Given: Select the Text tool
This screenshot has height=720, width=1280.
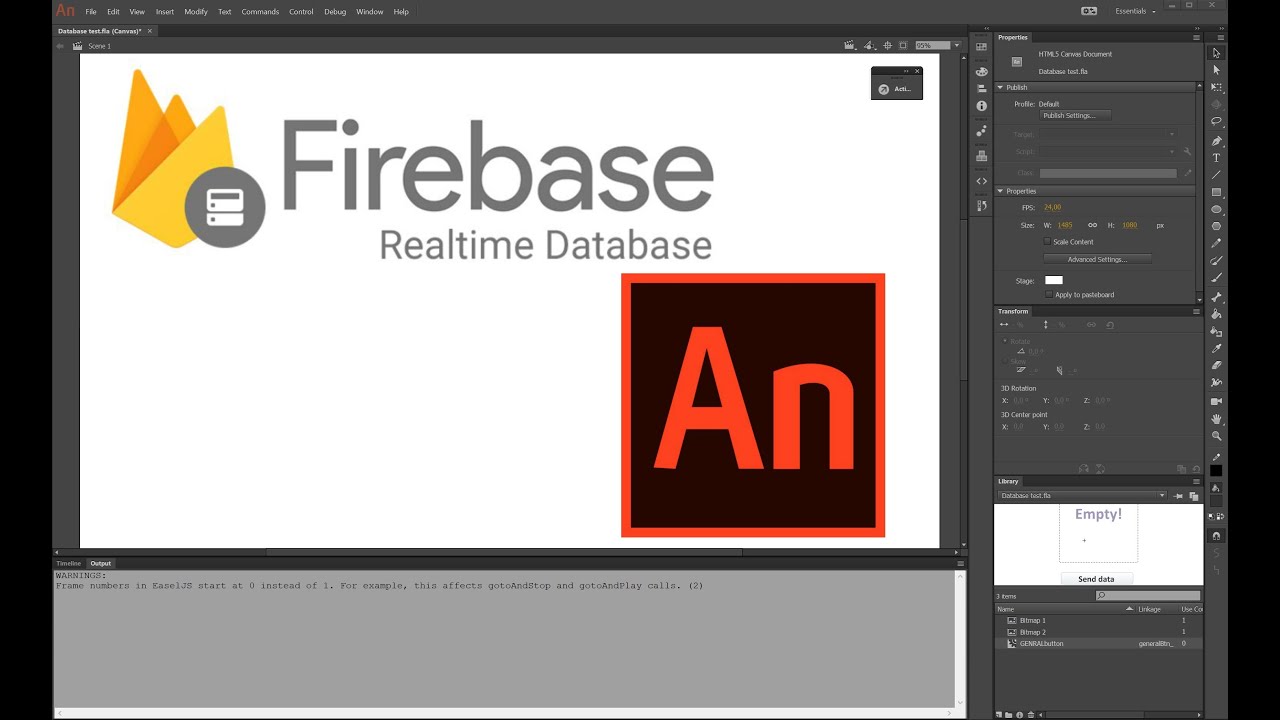Looking at the screenshot, I should point(1216,158).
